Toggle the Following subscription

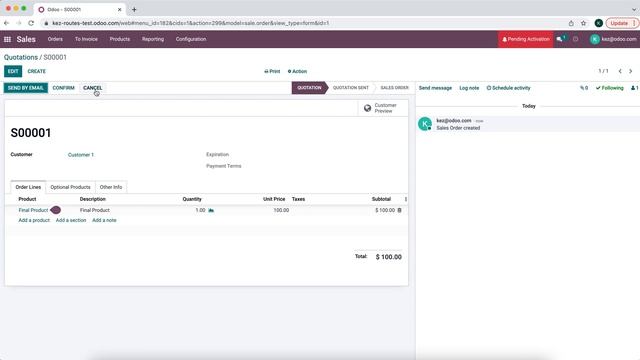tap(610, 88)
